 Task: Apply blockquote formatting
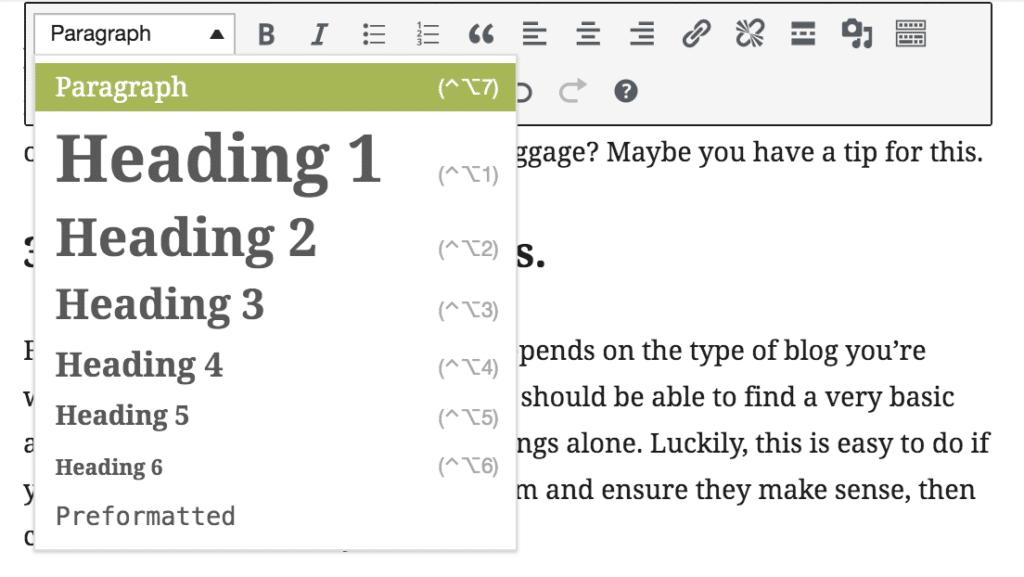click(x=481, y=33)
